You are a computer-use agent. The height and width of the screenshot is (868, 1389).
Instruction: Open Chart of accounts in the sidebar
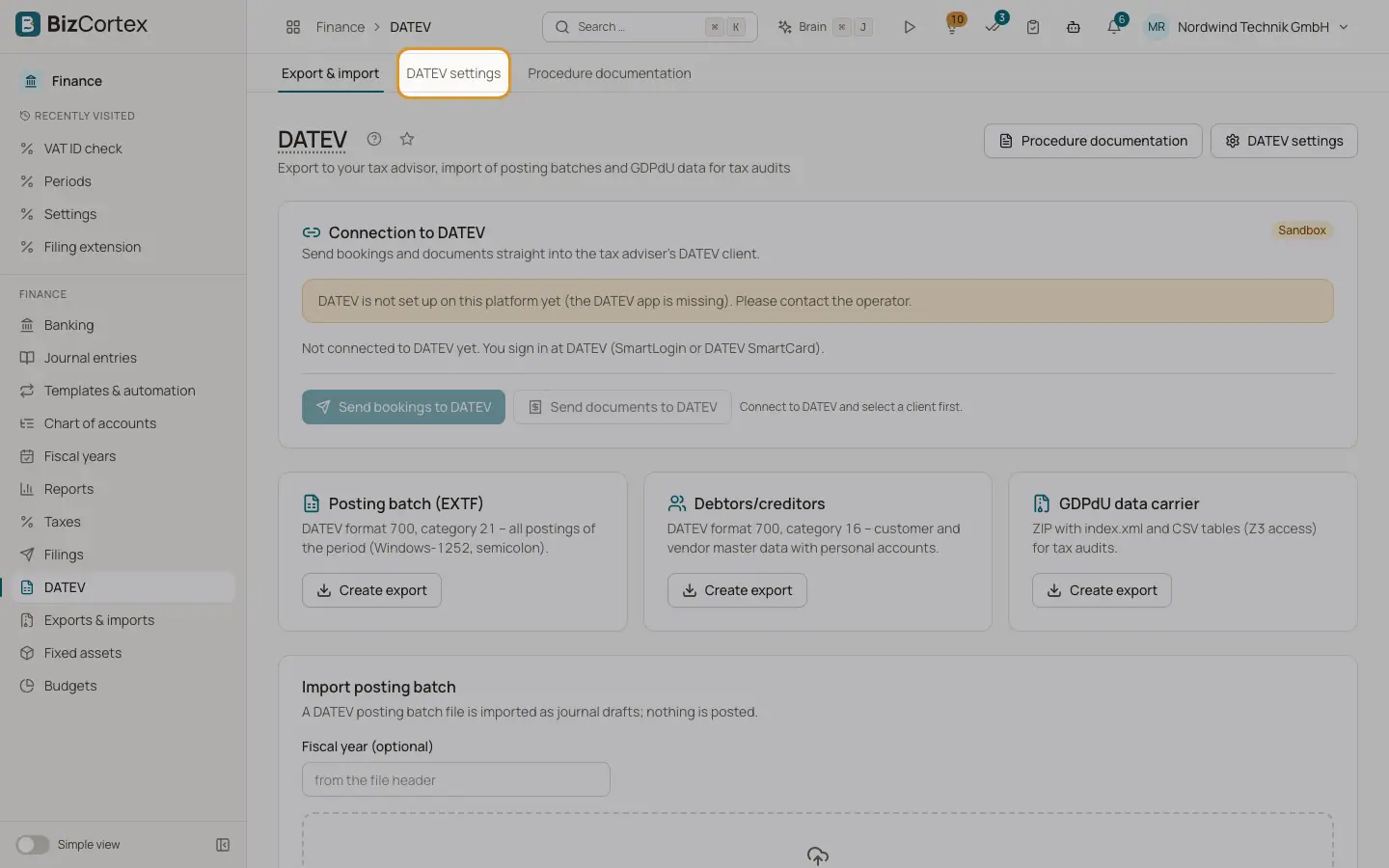123,423
